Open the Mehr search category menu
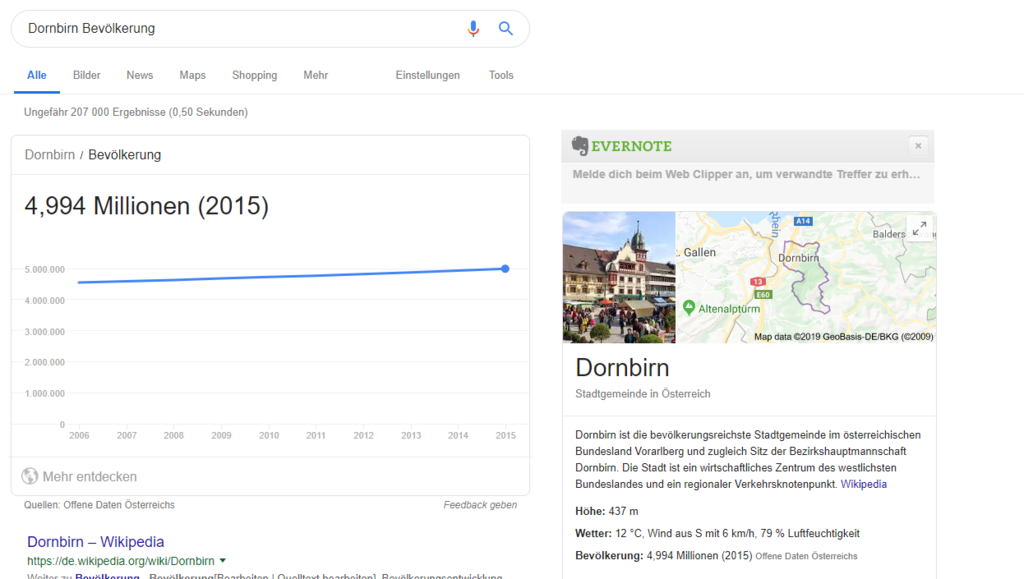The width and height of the screenshot is (1024, 579). (315, 75)
